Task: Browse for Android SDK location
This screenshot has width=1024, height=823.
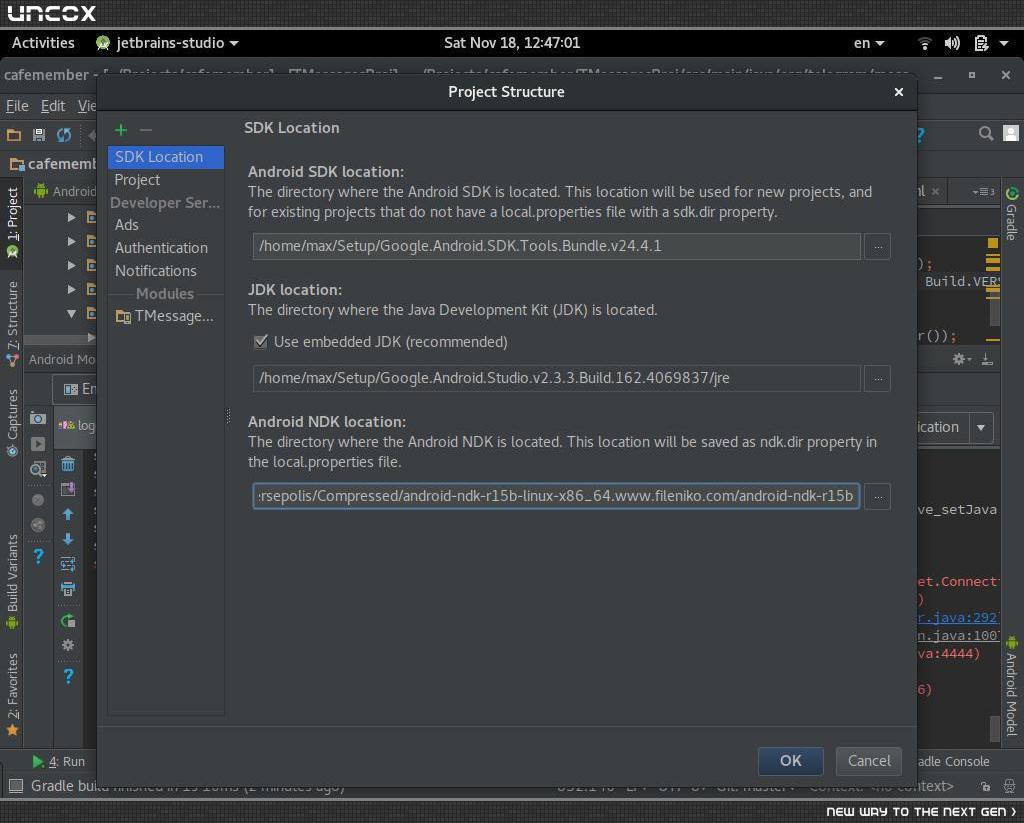Action: coord(878,247)
